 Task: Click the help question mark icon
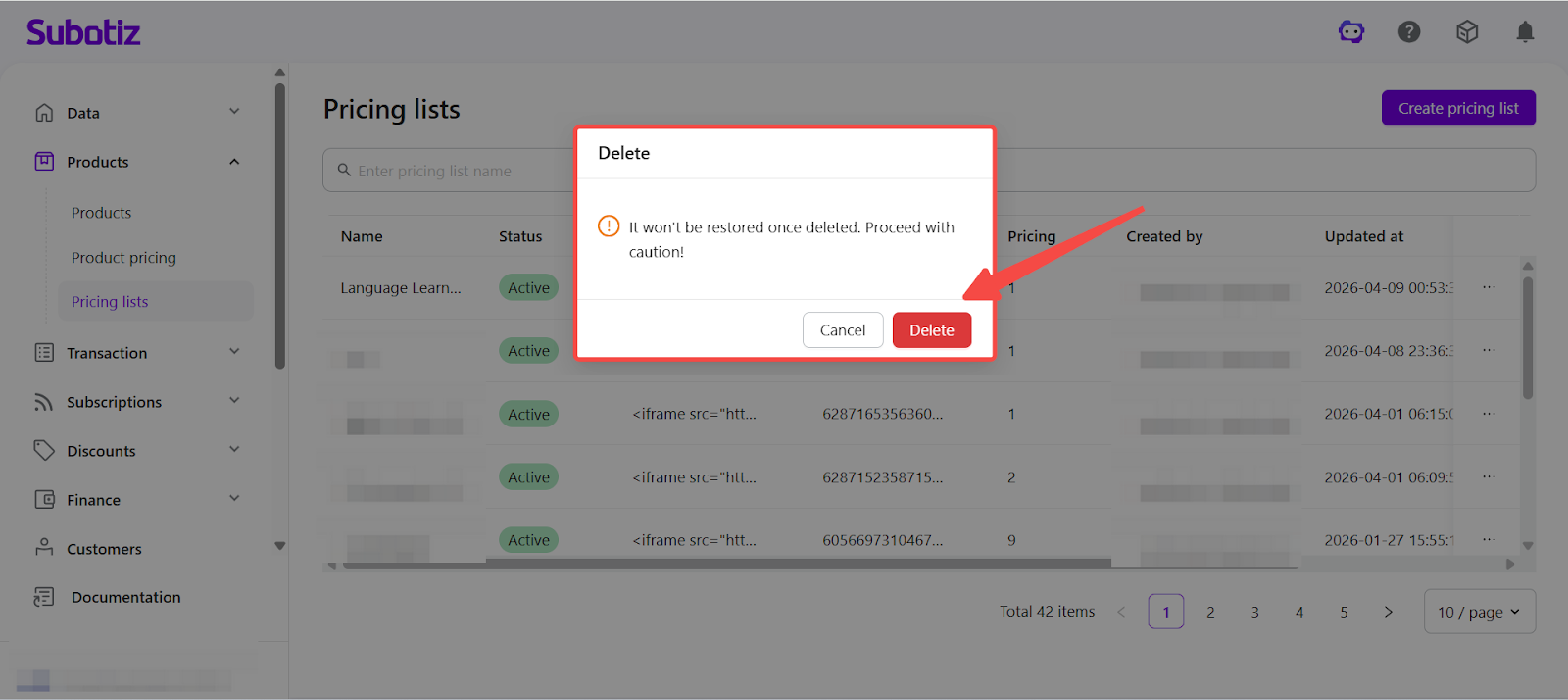point(1409,32)
